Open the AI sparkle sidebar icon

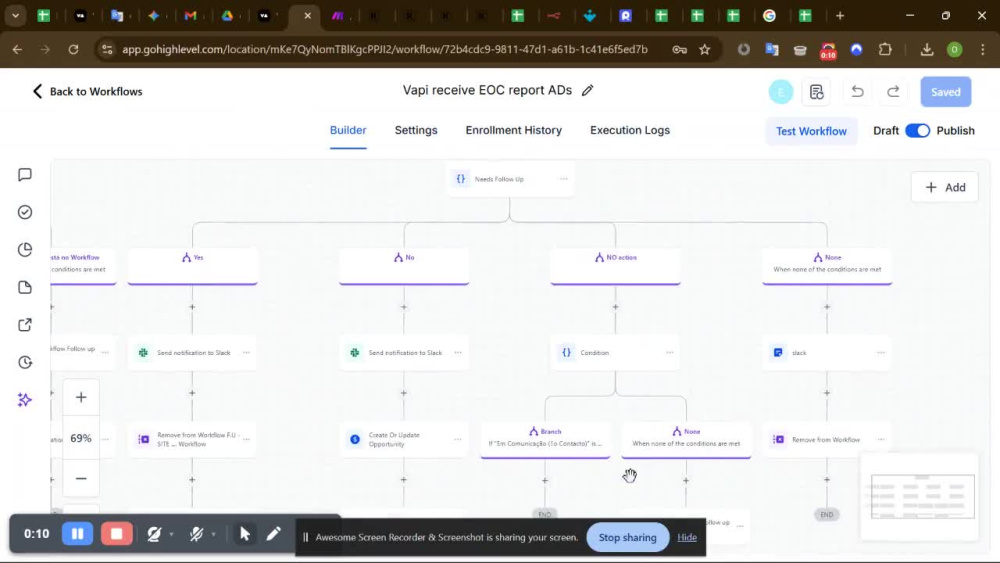25,400
